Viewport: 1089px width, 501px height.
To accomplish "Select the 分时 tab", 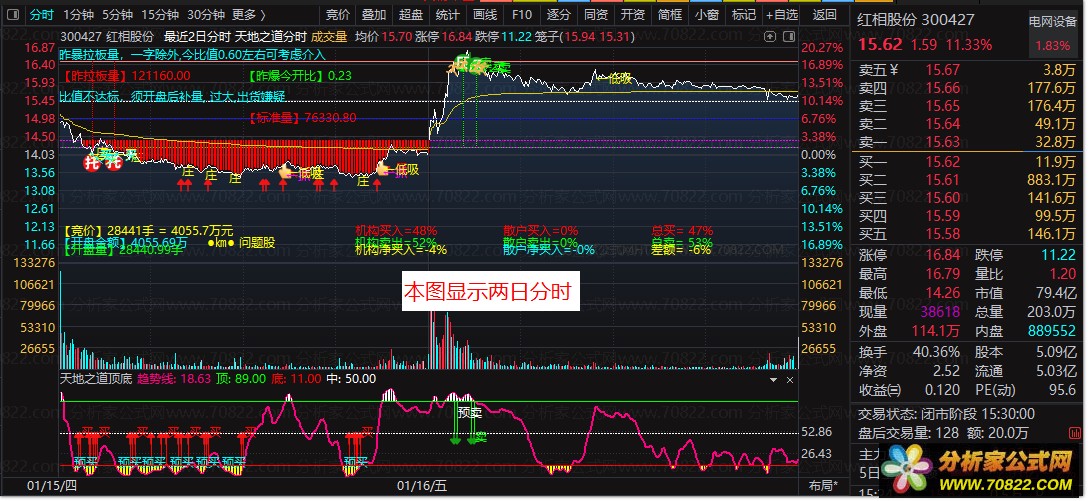I will pos(42,15).
